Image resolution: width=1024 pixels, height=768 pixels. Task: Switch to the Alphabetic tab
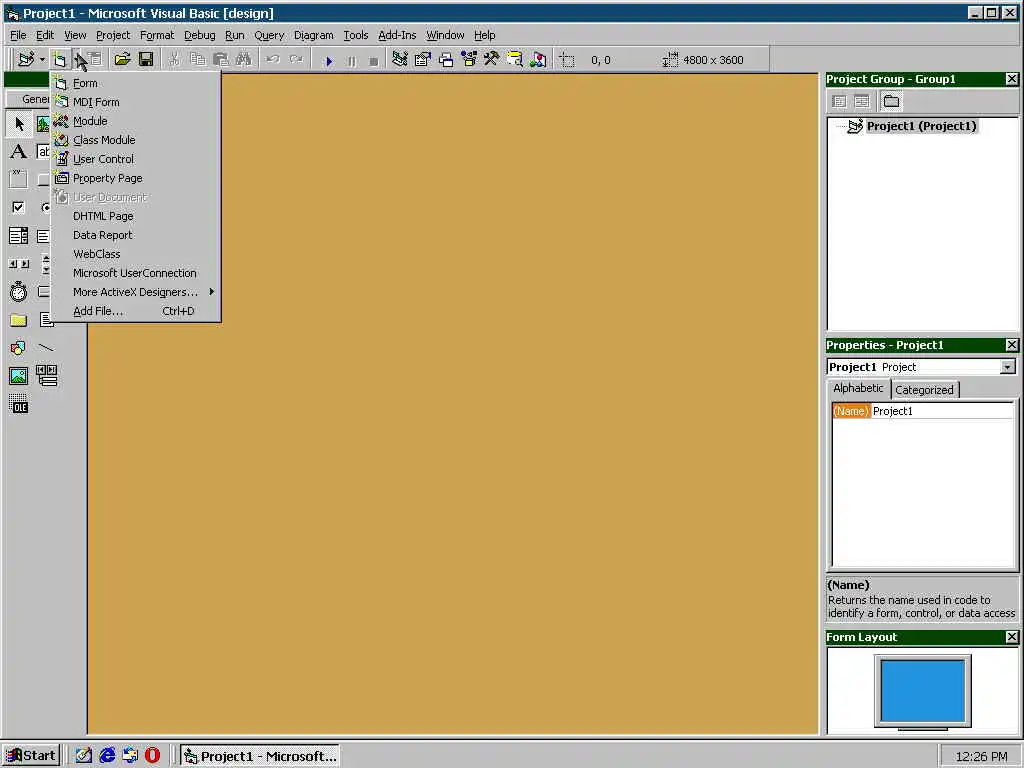pos(858,389)
